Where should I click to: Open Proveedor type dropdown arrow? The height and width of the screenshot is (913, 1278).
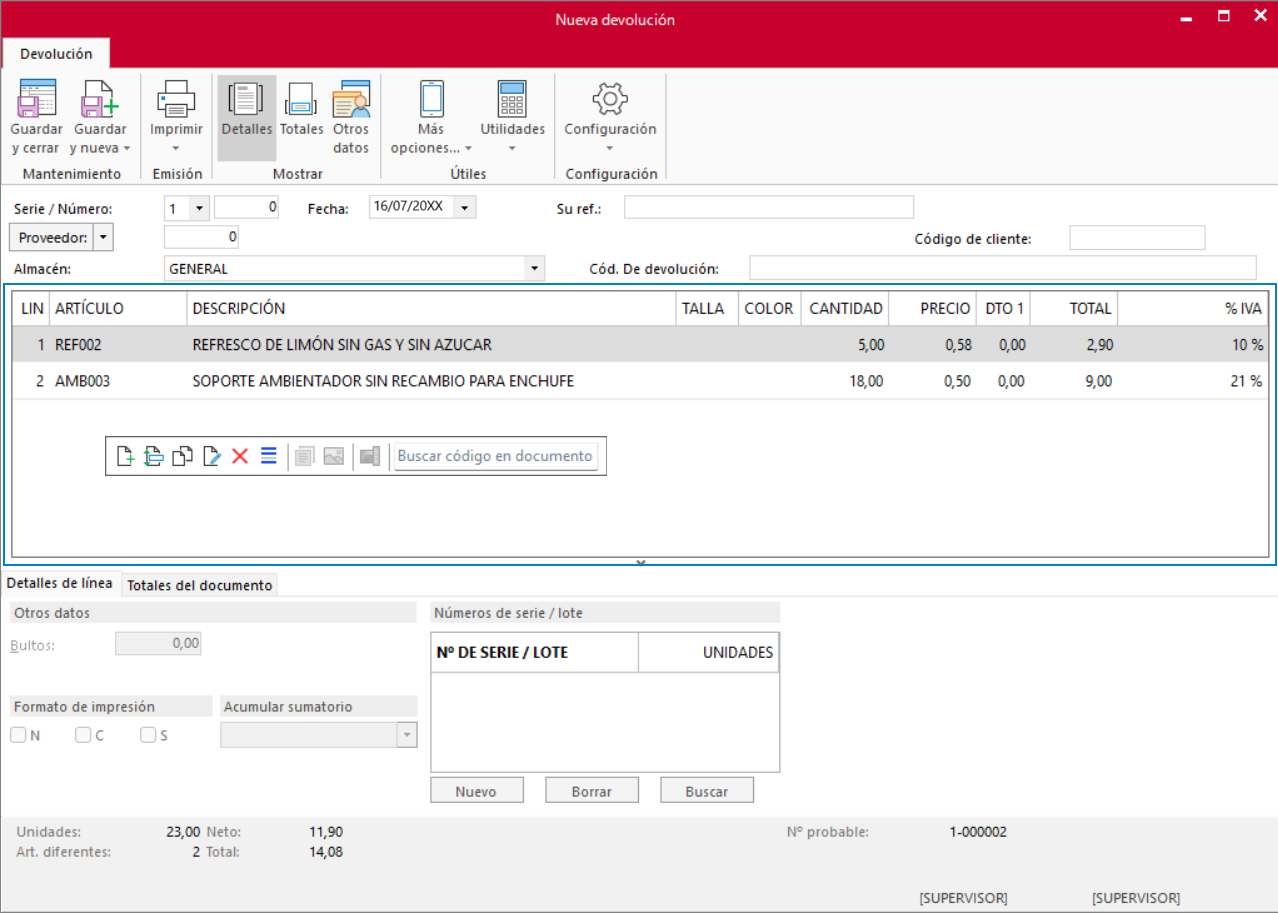click(103, 237)
